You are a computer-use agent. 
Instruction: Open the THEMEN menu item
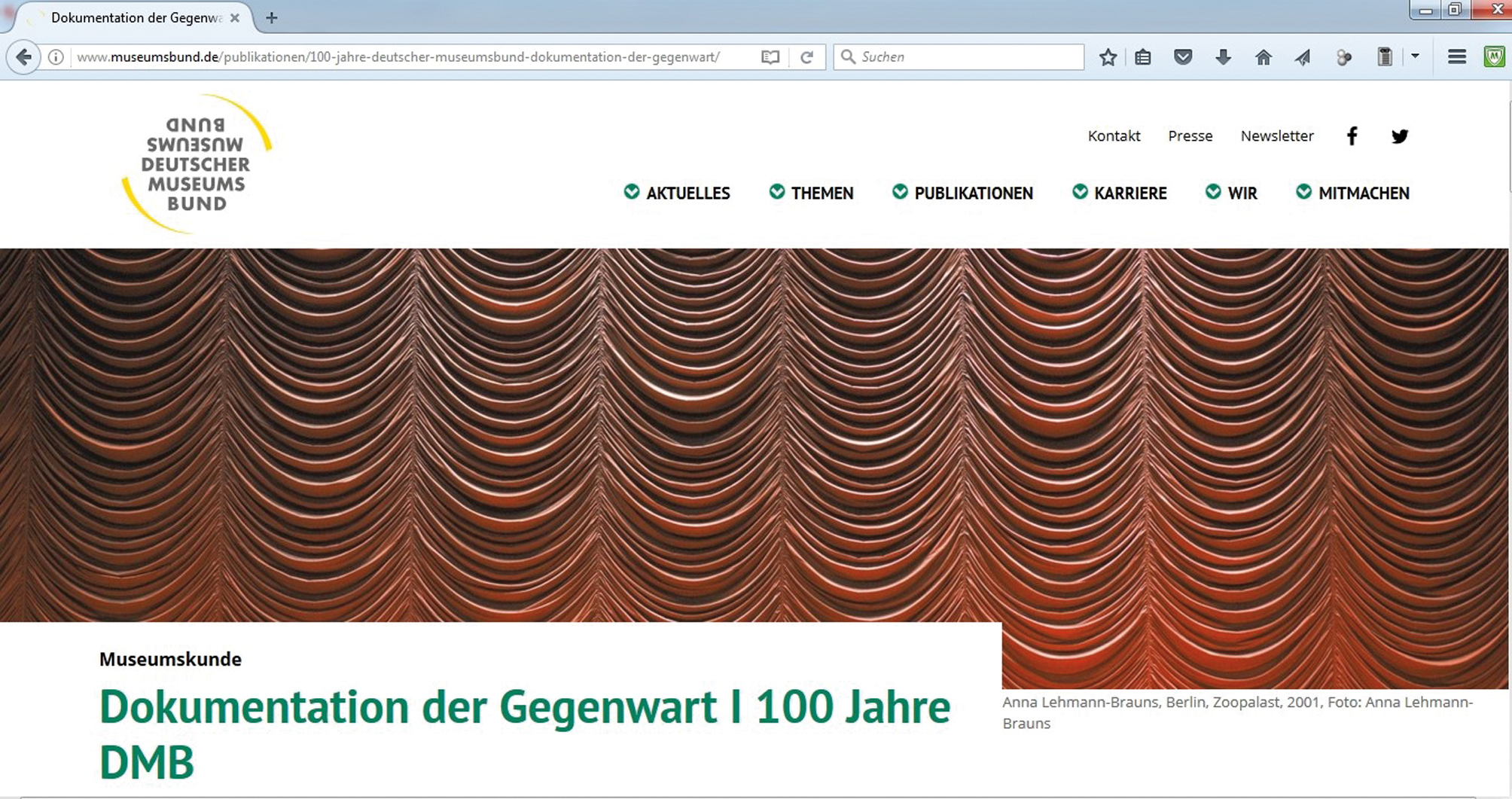pos(812,193)
